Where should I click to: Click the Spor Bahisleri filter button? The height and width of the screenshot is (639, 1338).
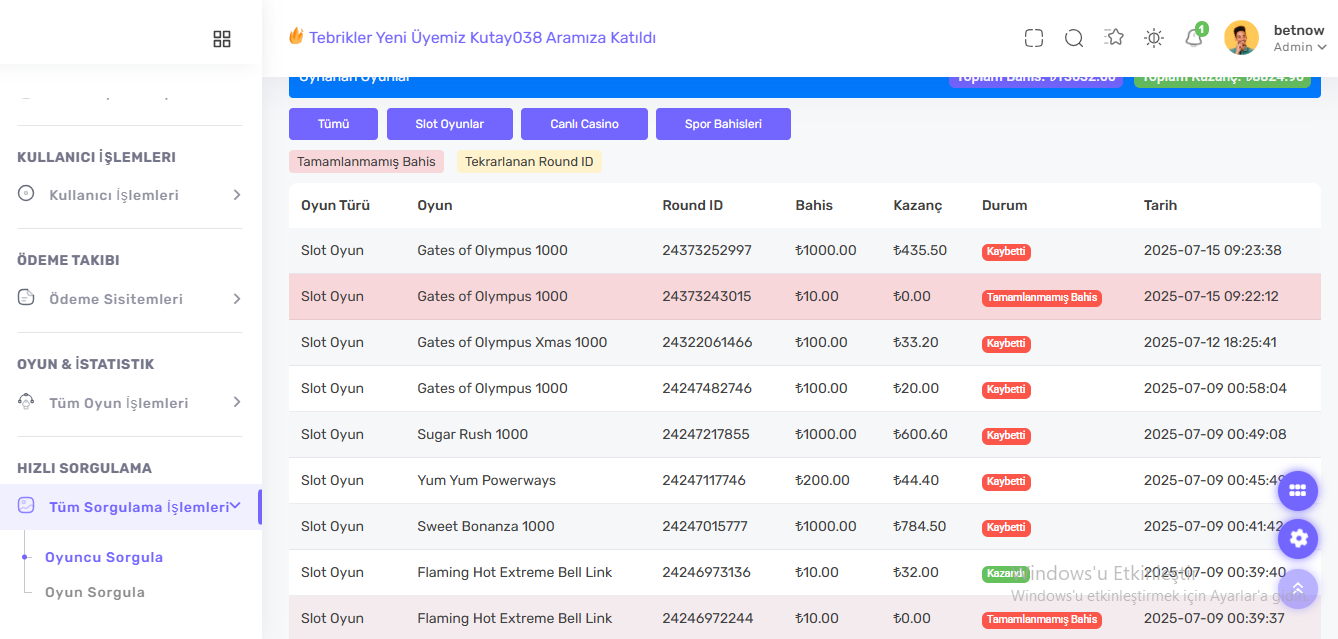(x=723, y=124)
